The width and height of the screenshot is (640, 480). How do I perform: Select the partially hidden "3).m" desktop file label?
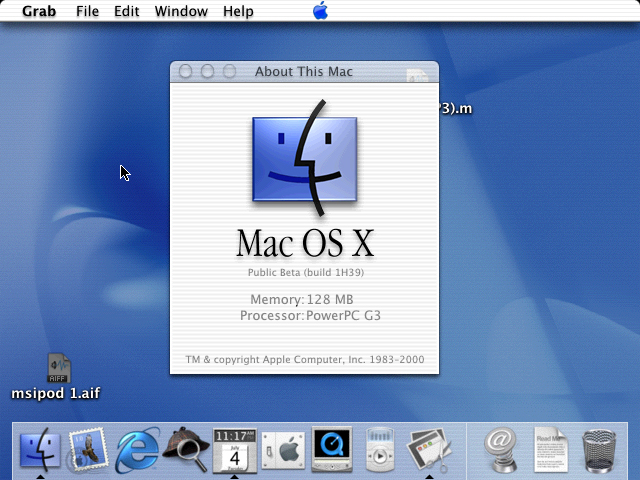point(456,109)
